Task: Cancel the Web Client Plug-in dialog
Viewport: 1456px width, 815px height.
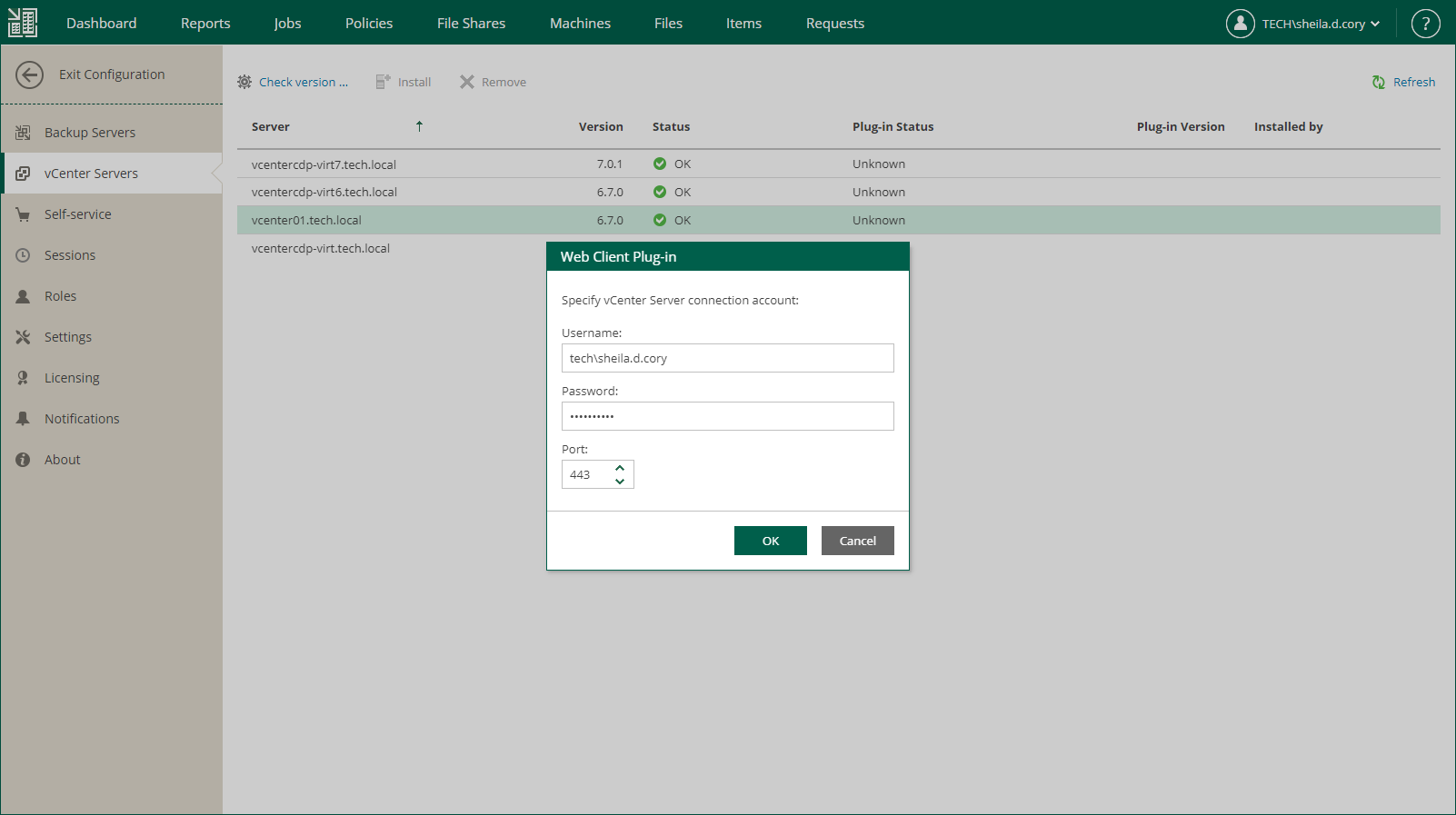Action: (858, 541)
